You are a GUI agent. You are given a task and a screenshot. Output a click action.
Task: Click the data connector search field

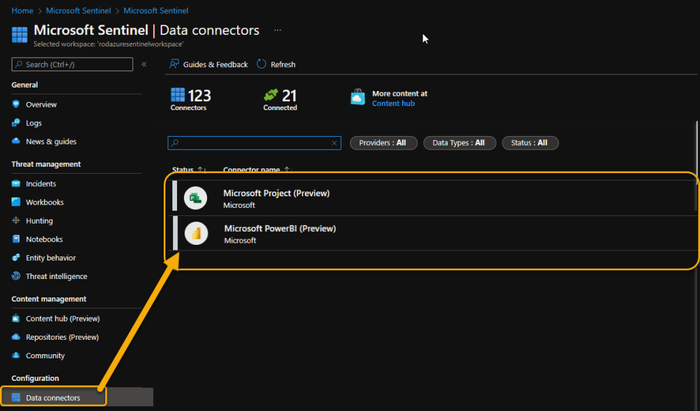pos(254,143)
